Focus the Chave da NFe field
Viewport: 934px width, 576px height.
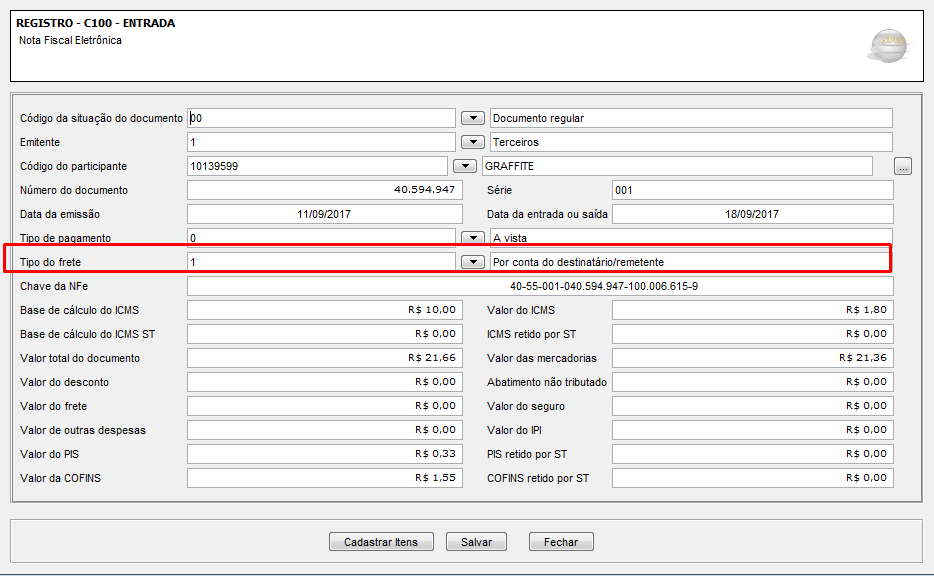coord(540,286)
